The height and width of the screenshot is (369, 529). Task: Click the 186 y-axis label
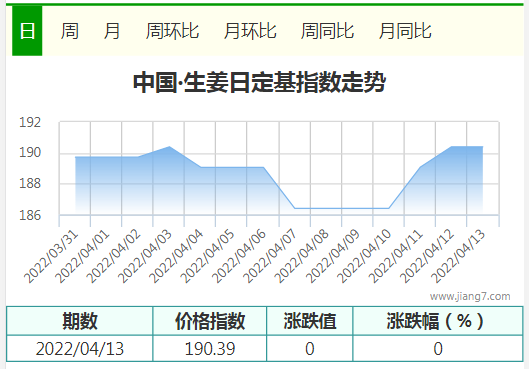tap(30, 215)
